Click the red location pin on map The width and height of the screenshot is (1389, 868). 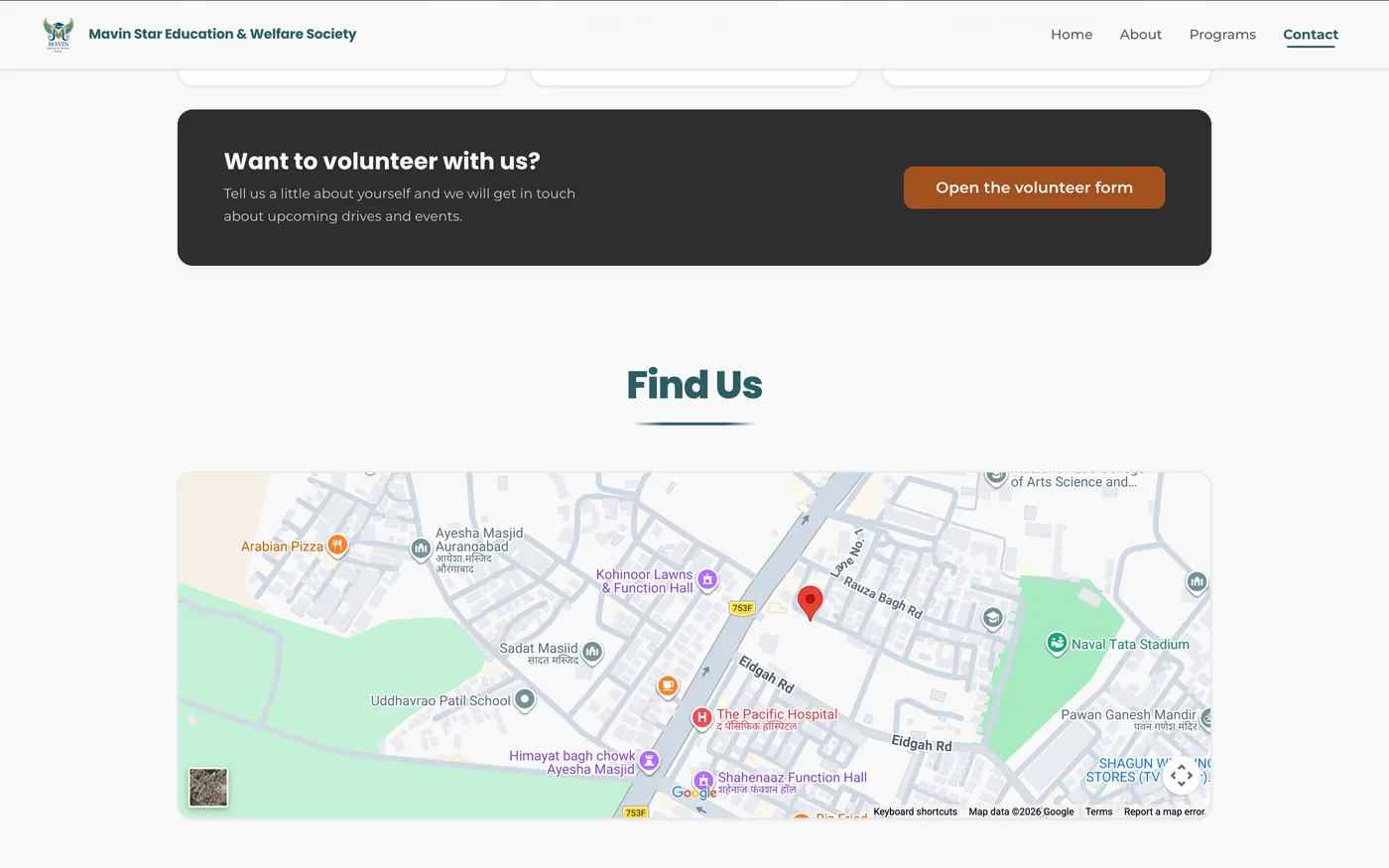coord(811,602)
